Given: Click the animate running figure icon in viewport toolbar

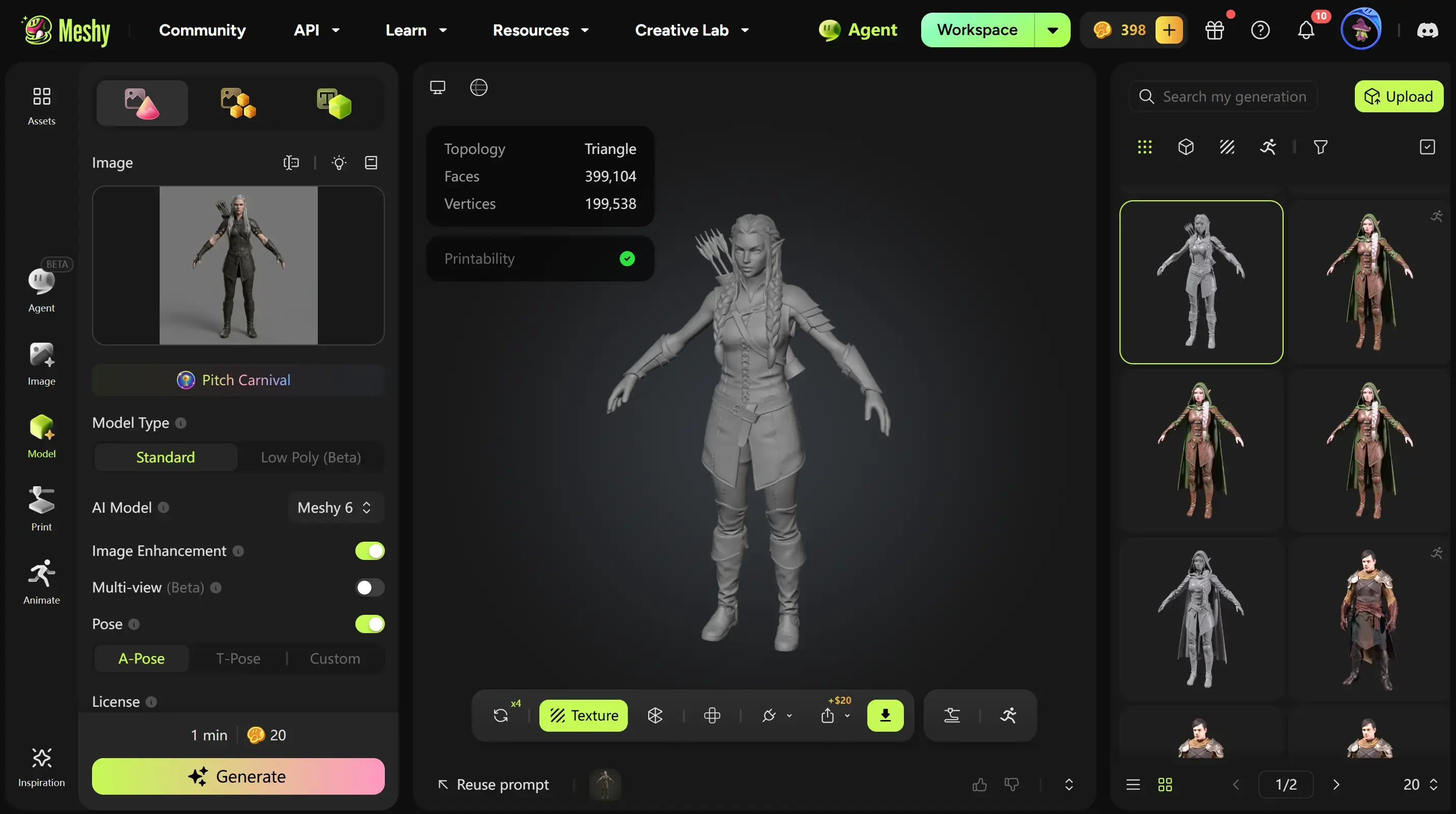Looking at the screenshot, I should [x=1008, y=715].
